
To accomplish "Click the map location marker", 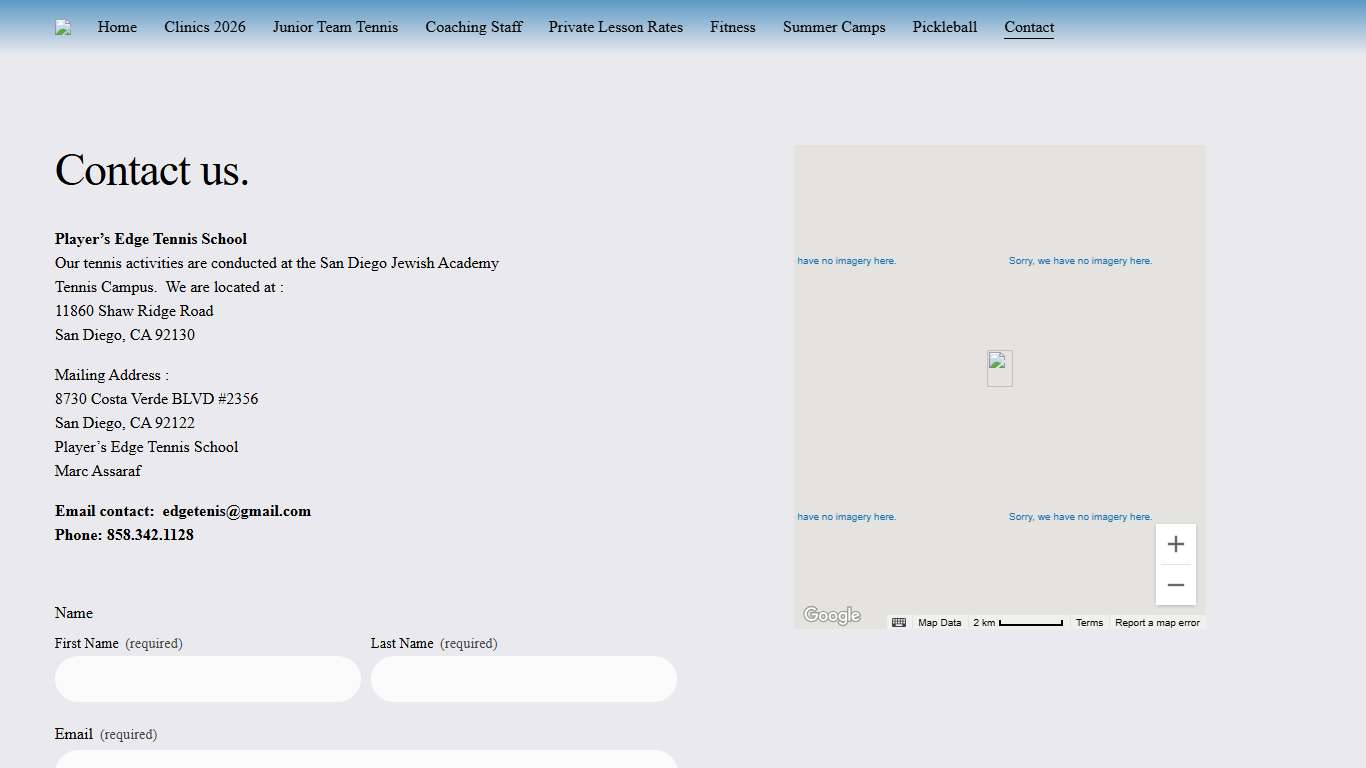I will 1000,368.
